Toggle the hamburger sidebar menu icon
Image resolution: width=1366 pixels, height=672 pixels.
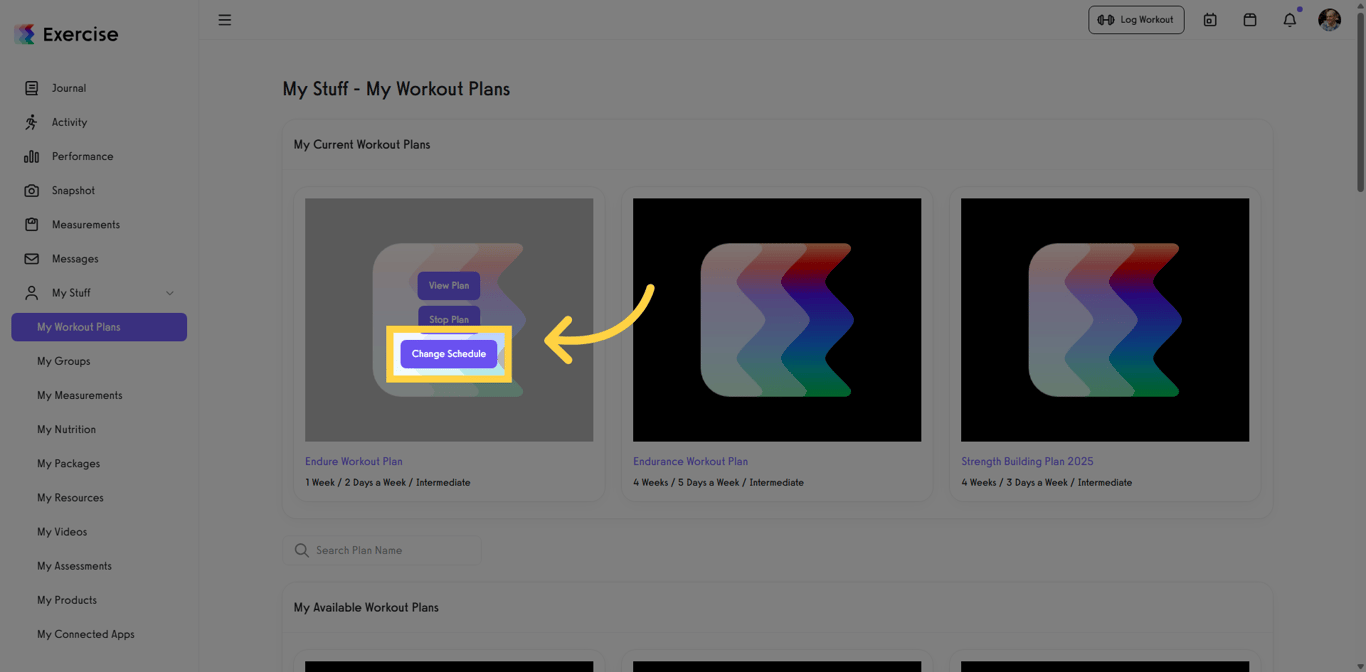[225, 20]
